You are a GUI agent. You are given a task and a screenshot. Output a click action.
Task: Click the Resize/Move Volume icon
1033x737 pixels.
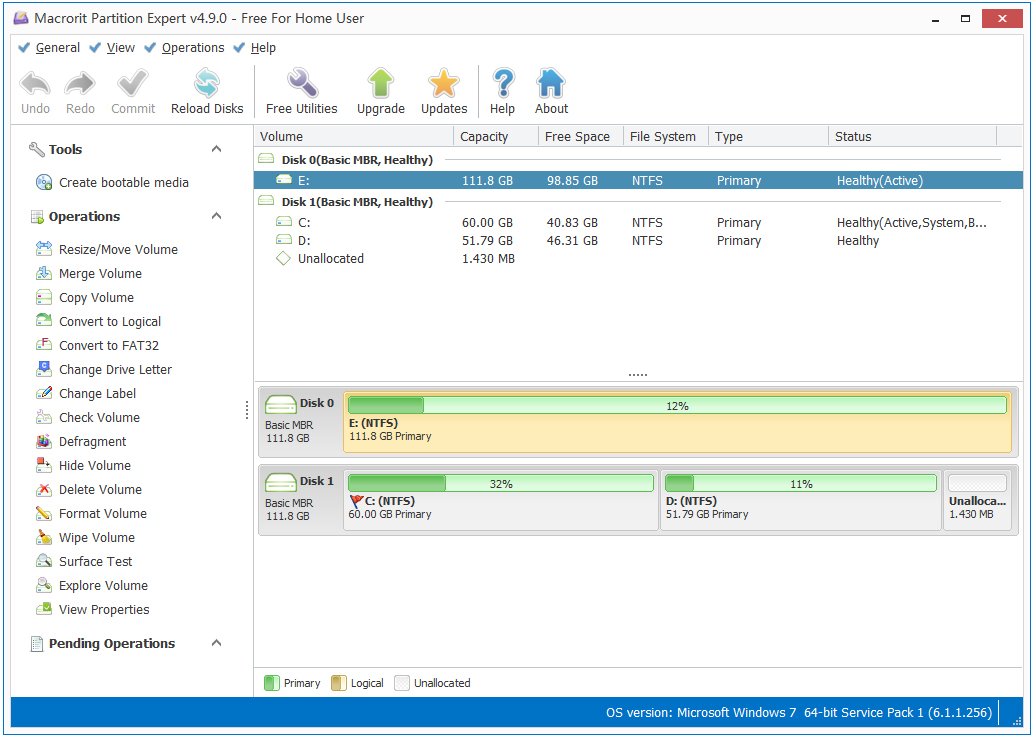[x=43, y=249]
